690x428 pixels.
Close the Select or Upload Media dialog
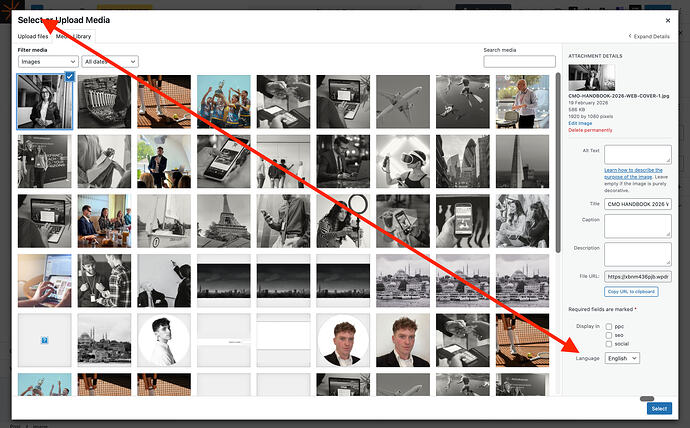[668, 20]
